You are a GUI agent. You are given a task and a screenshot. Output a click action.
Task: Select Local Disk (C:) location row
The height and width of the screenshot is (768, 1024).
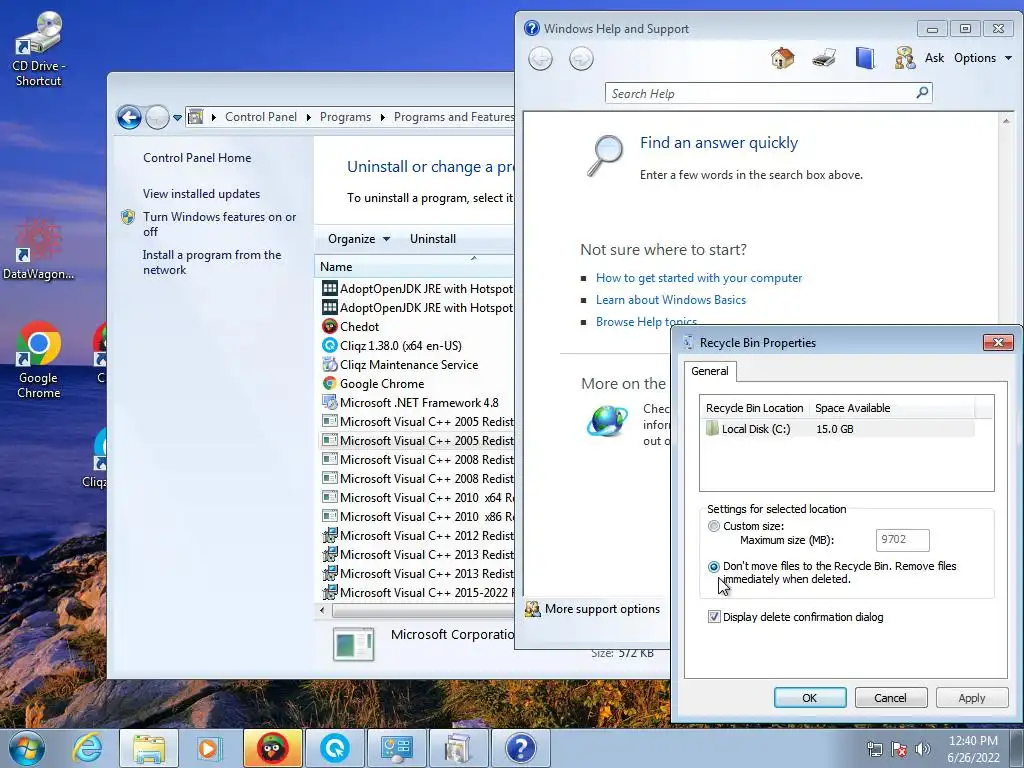click(x=838, y=429)
